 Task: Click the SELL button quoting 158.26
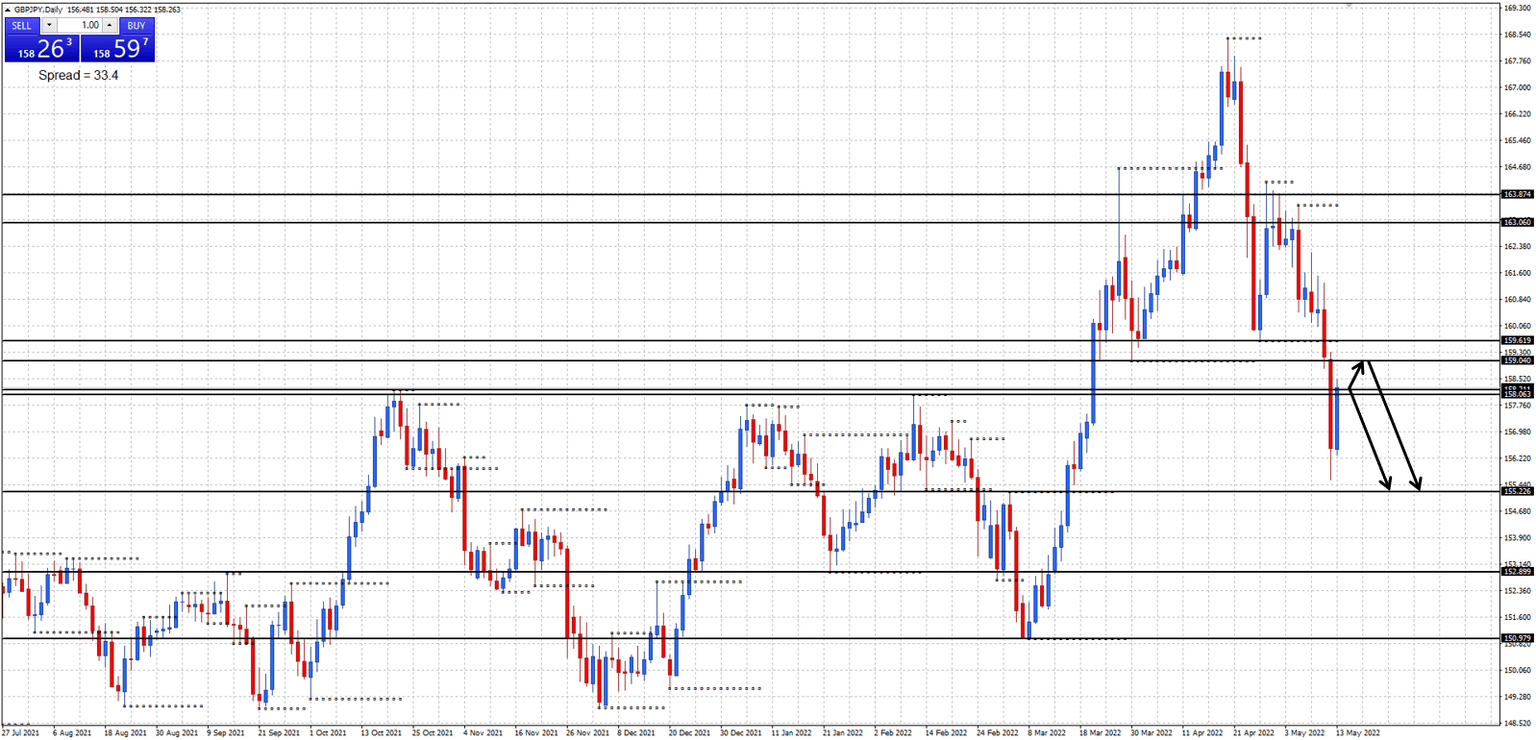coord(40,45)
